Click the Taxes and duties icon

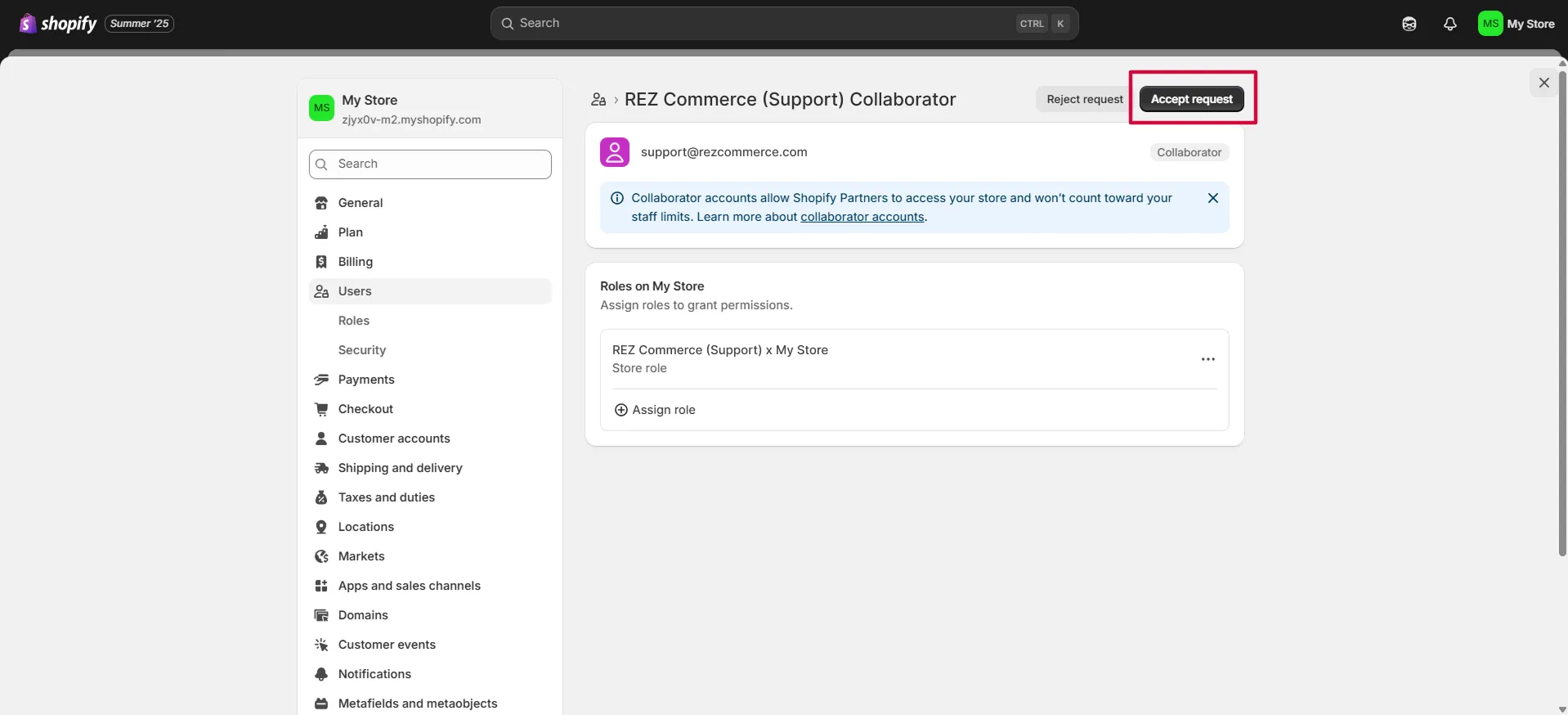[321, 497]
